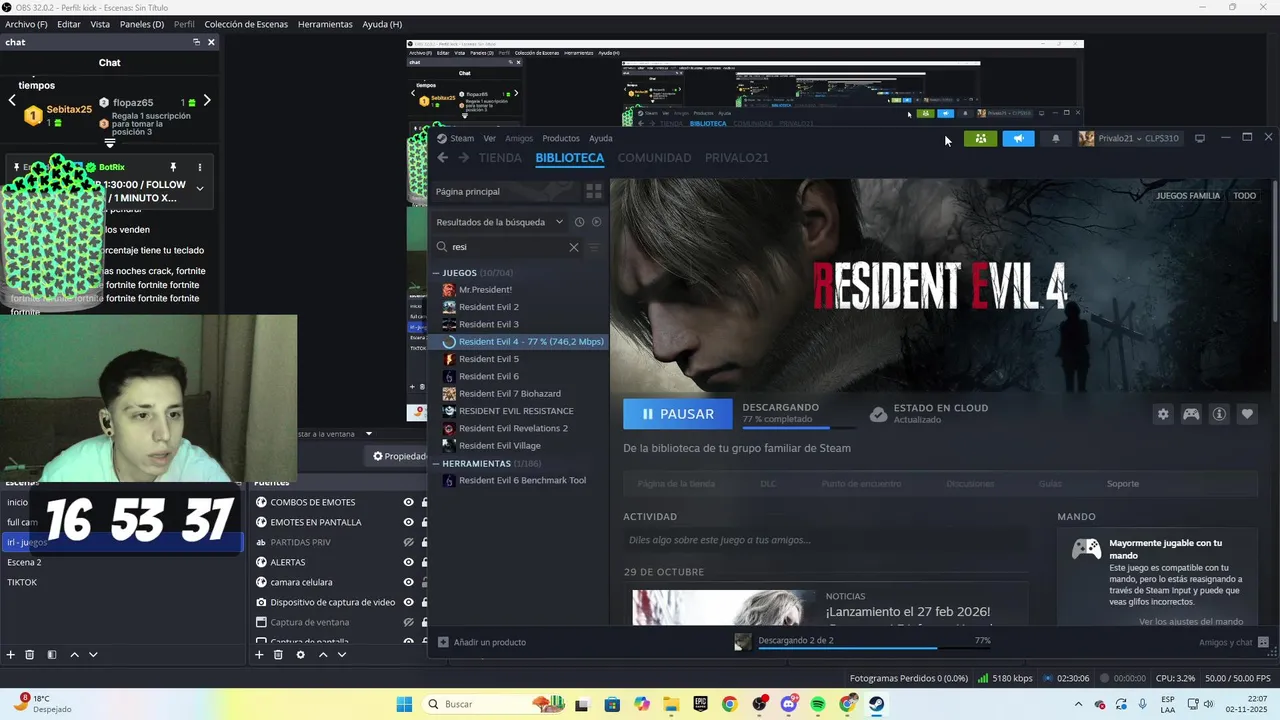Collapse HERRAMIENTAS category in Steam library
Image resolution: width=1280 pixels, height=720 pixels.
(x=437, y=464)
